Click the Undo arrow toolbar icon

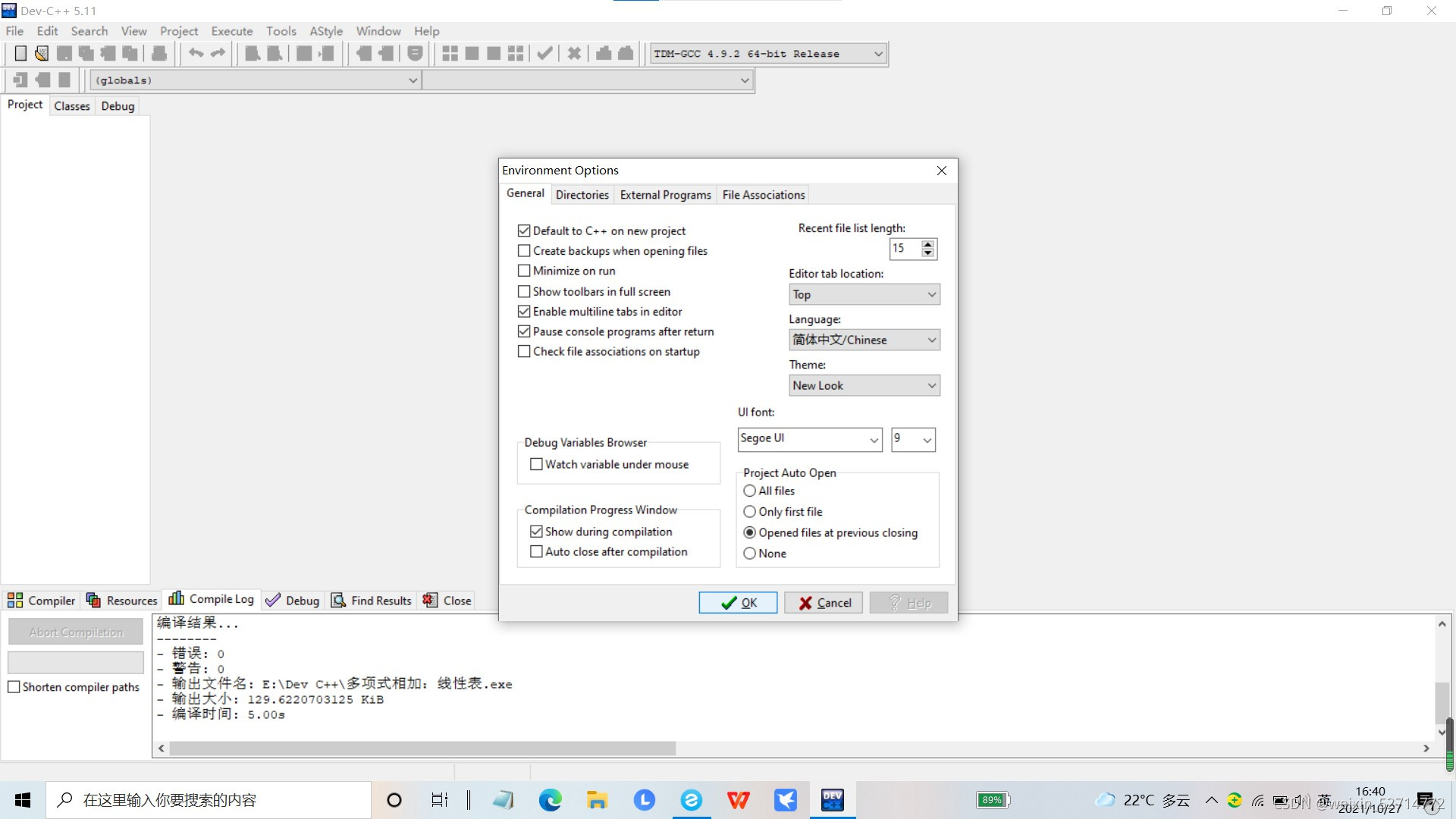196,53
